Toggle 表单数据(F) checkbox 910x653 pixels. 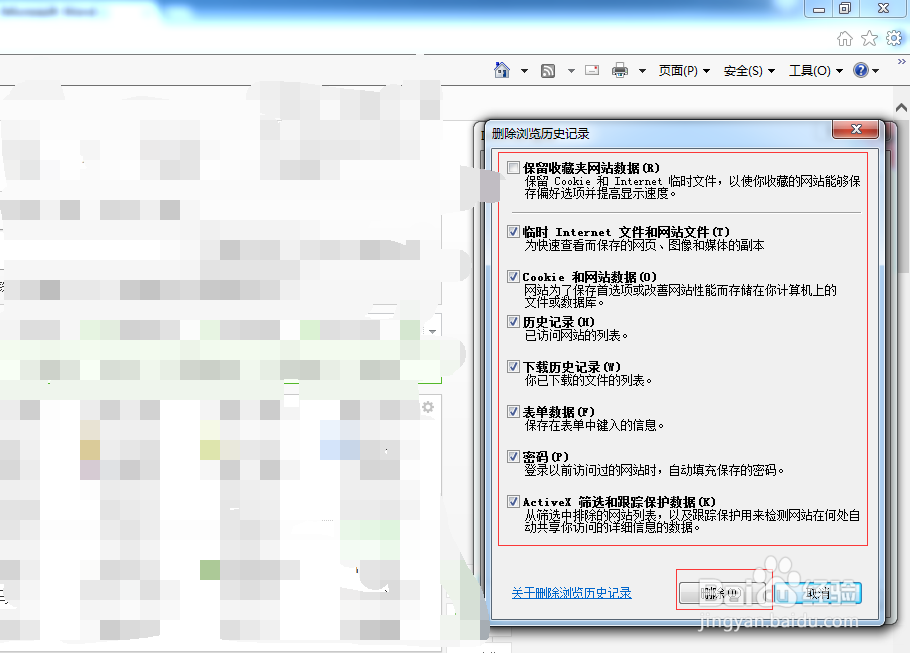pos(513,412)
